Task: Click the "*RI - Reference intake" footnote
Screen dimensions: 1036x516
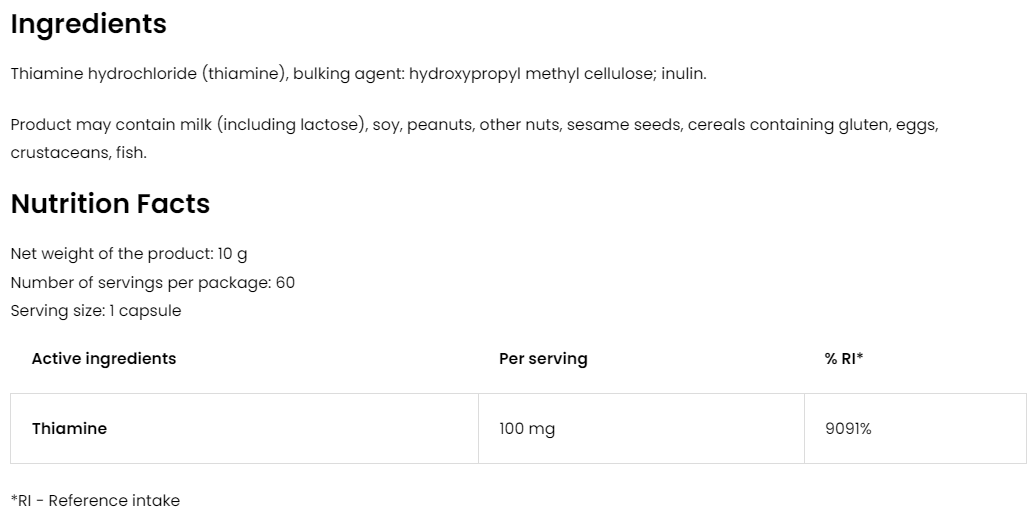Action: [95, 500]
